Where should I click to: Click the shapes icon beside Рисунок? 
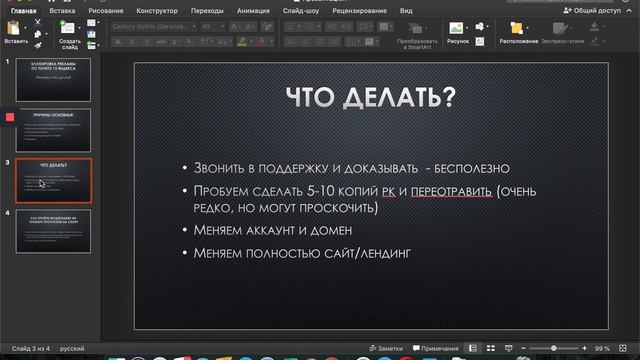480,27
